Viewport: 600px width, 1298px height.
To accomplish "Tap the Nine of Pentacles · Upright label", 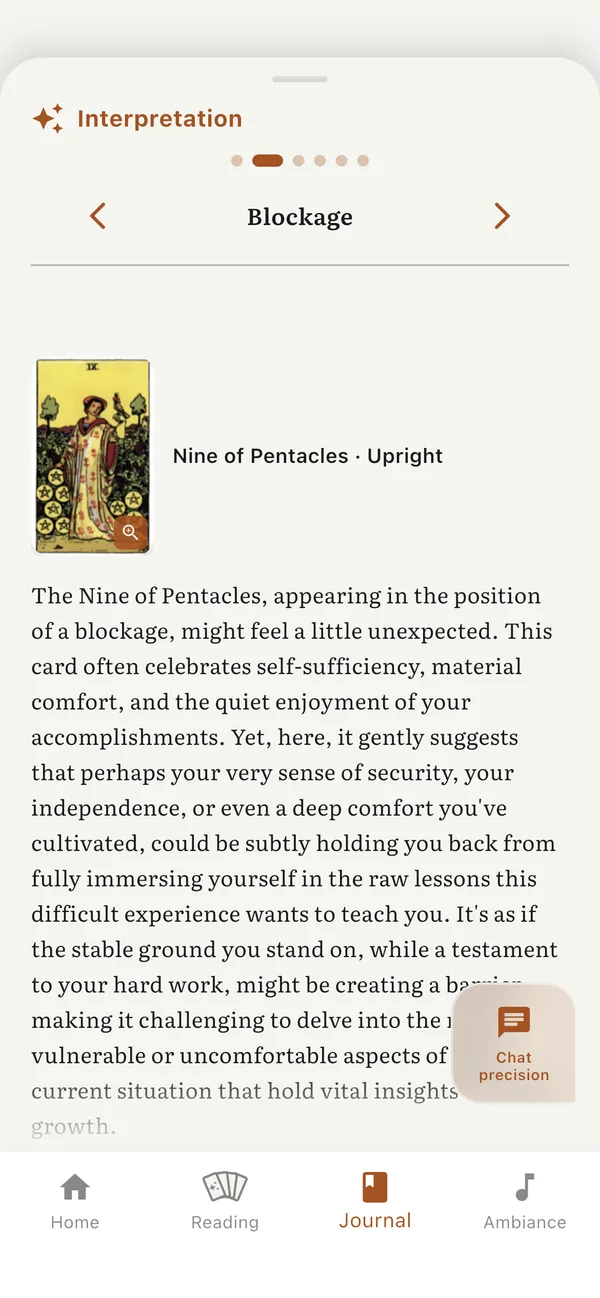I will coord(307,456).
